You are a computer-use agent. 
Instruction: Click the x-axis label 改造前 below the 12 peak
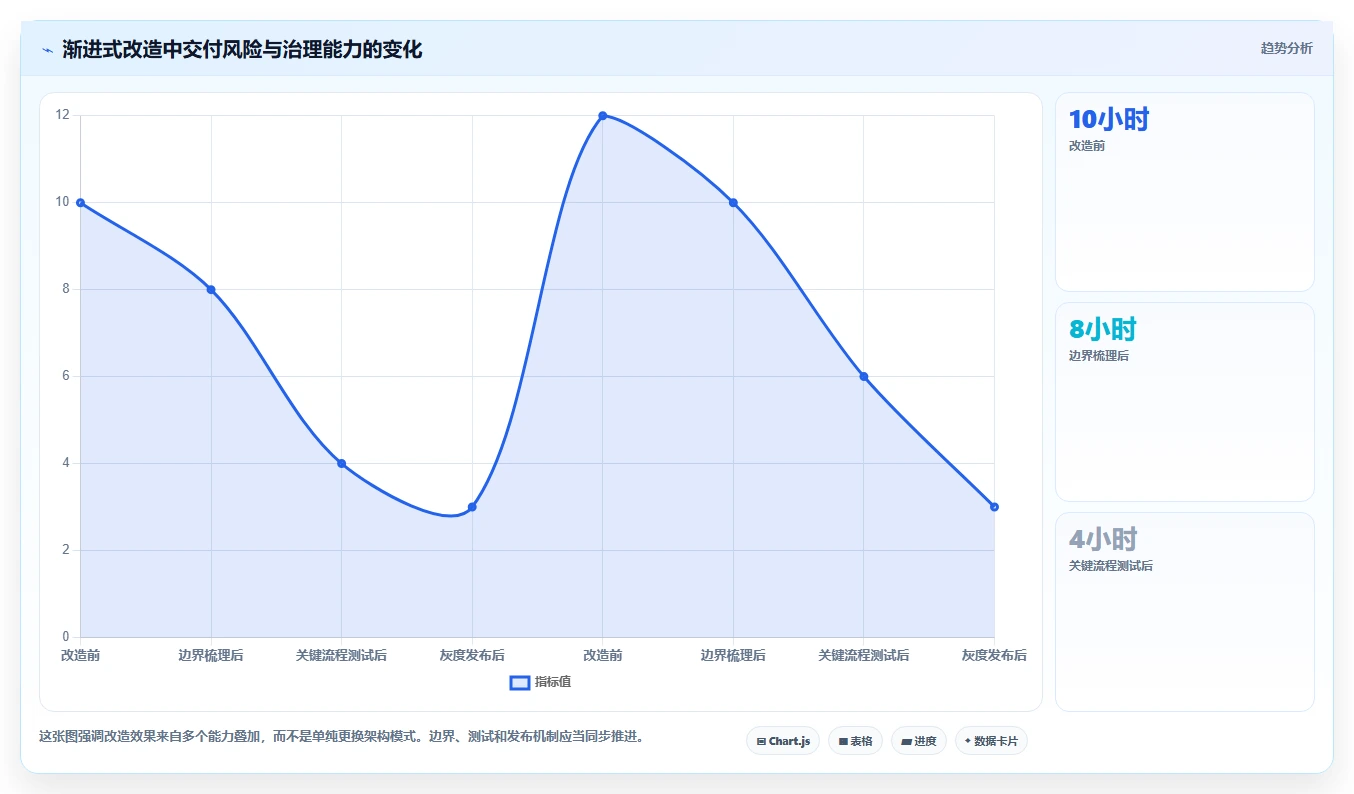(603, 656)
